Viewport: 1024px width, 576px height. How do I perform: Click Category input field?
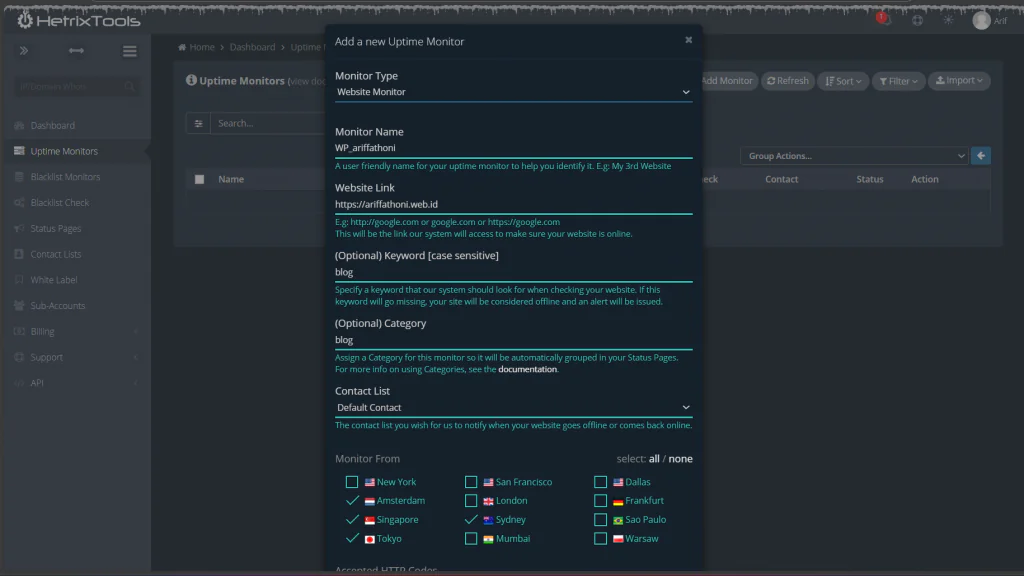(x=513, y=340)
